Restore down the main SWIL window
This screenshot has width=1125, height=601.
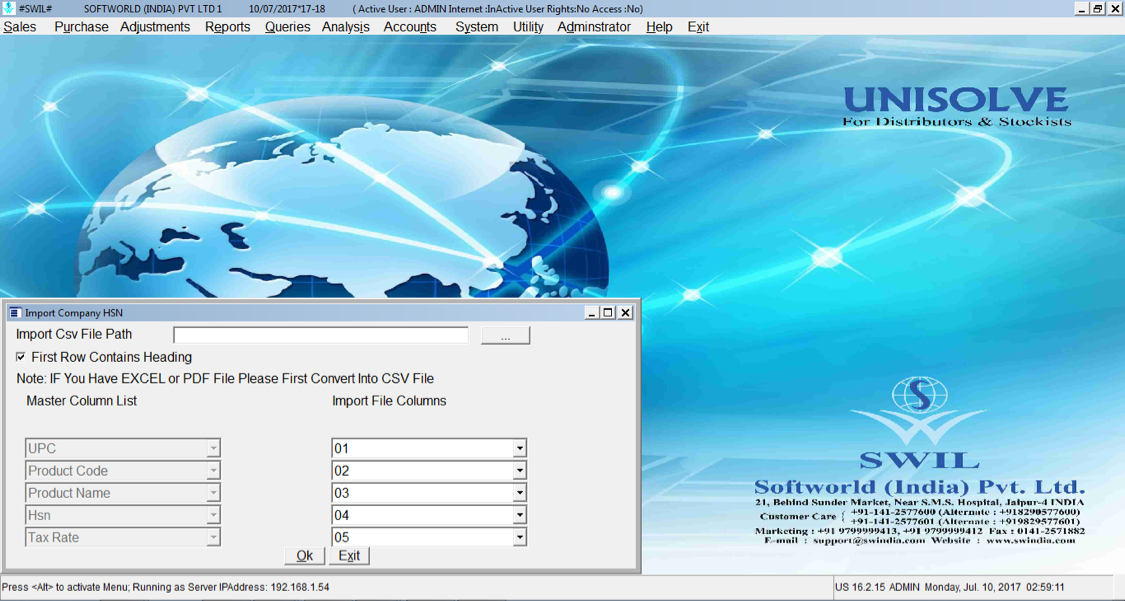point(1098,9)
